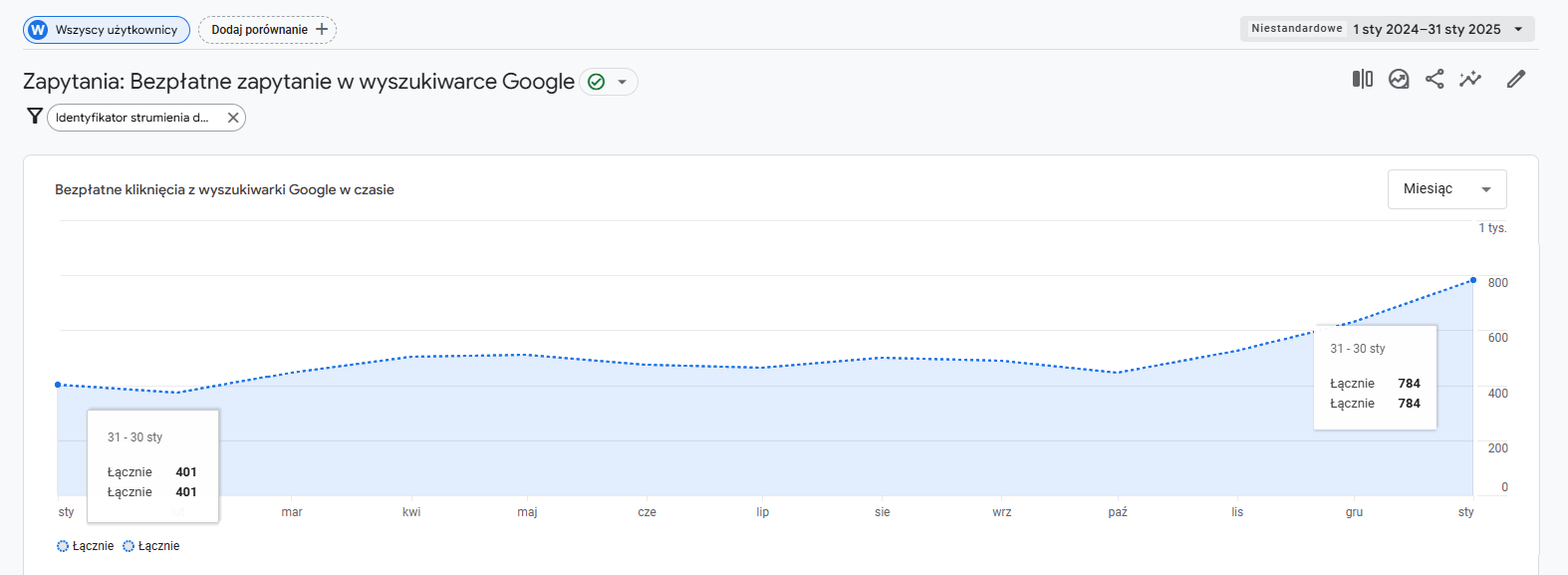The width and height of the screenshot is (1568, 575).
Task: Click the last data point on chart
Action: (x=1473, y=280)
